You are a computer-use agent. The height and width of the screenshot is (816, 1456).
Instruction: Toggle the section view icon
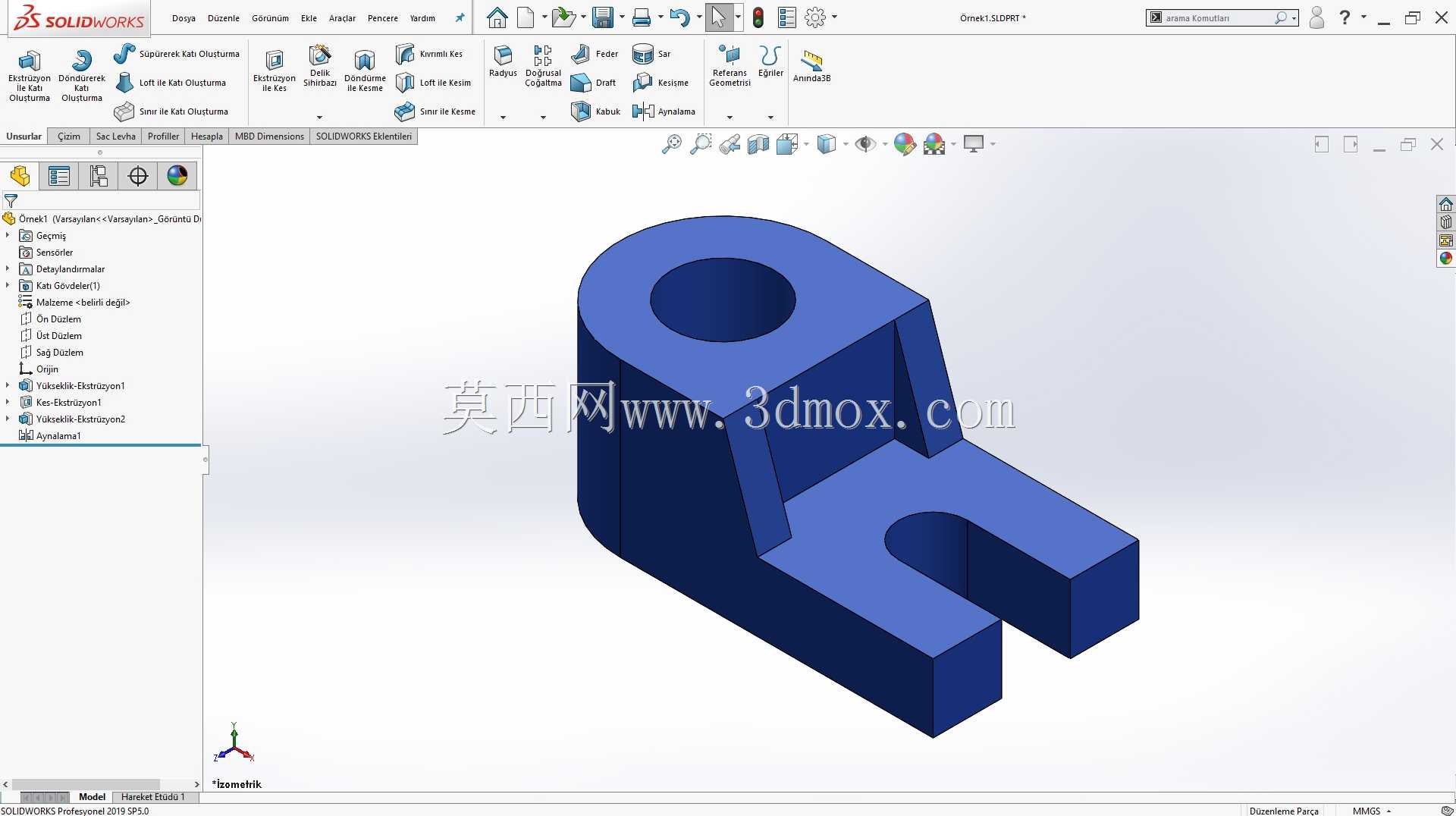tap(758, 144)
